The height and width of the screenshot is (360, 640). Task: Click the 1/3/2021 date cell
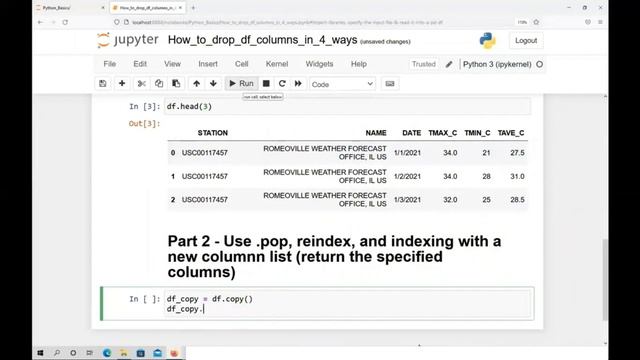[407, 200]
